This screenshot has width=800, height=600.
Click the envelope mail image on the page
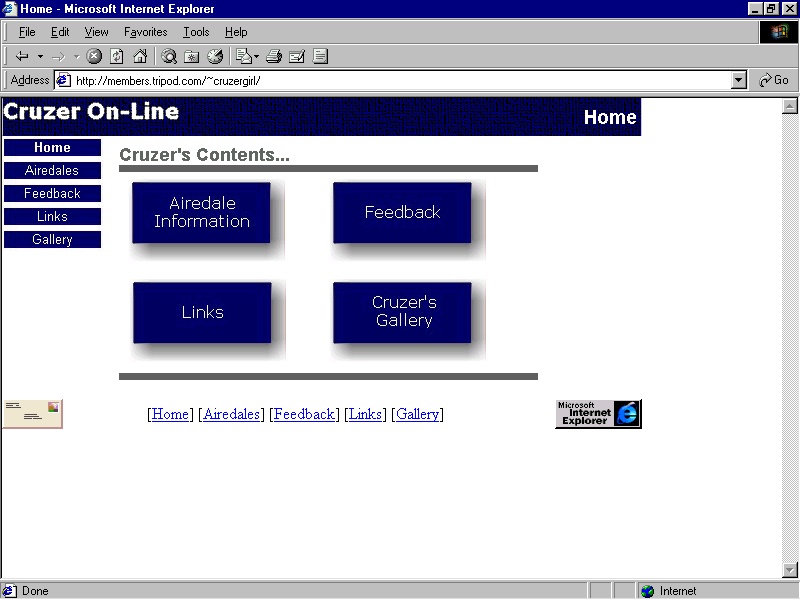point(32,413)
